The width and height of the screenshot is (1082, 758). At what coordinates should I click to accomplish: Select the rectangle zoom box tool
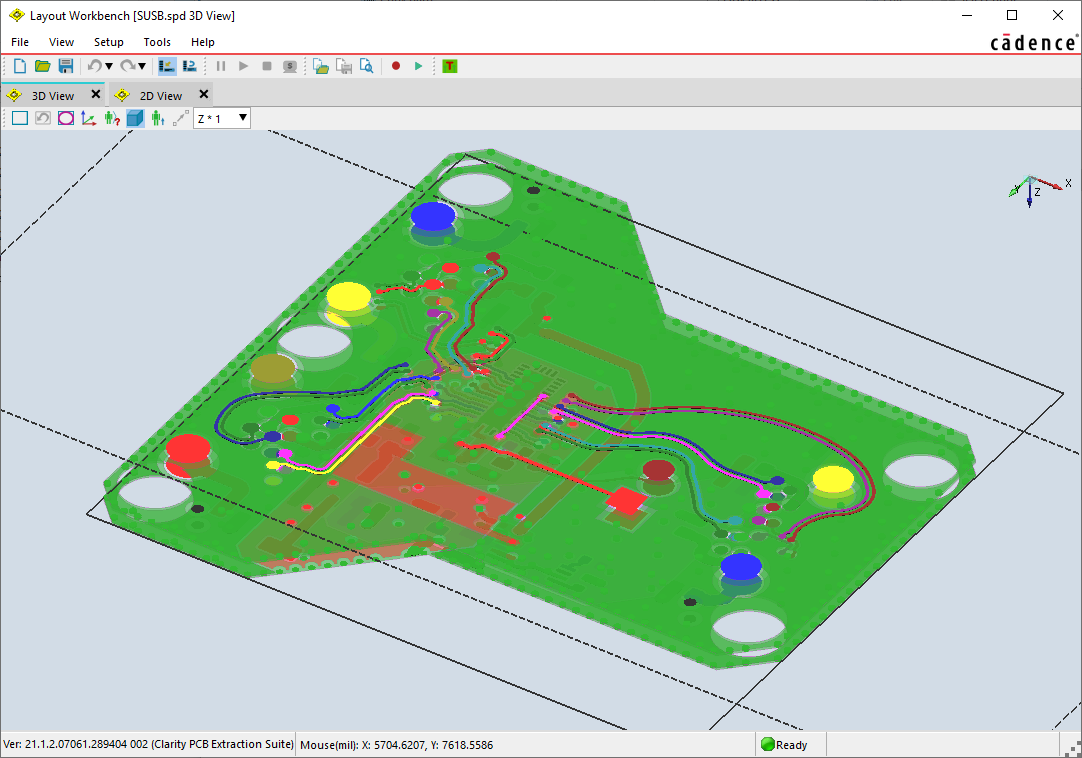point(20,118)
